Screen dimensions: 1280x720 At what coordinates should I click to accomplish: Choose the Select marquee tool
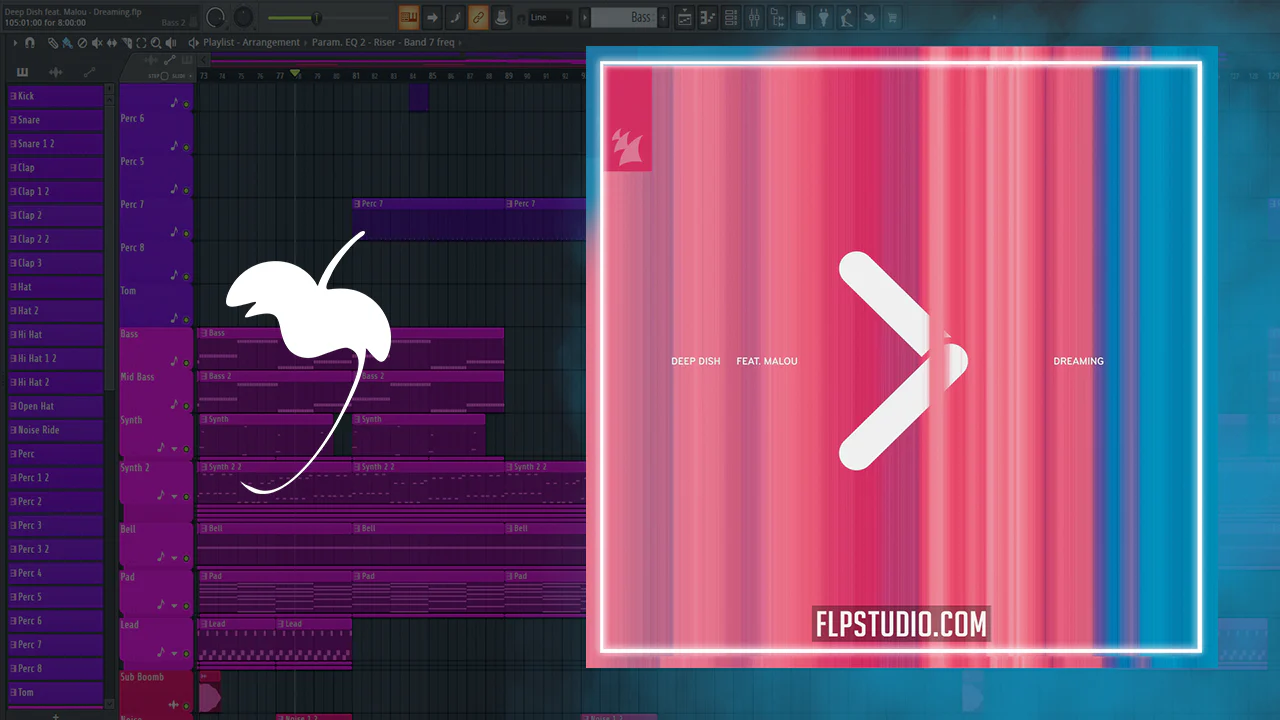click(x=141, y=43)
